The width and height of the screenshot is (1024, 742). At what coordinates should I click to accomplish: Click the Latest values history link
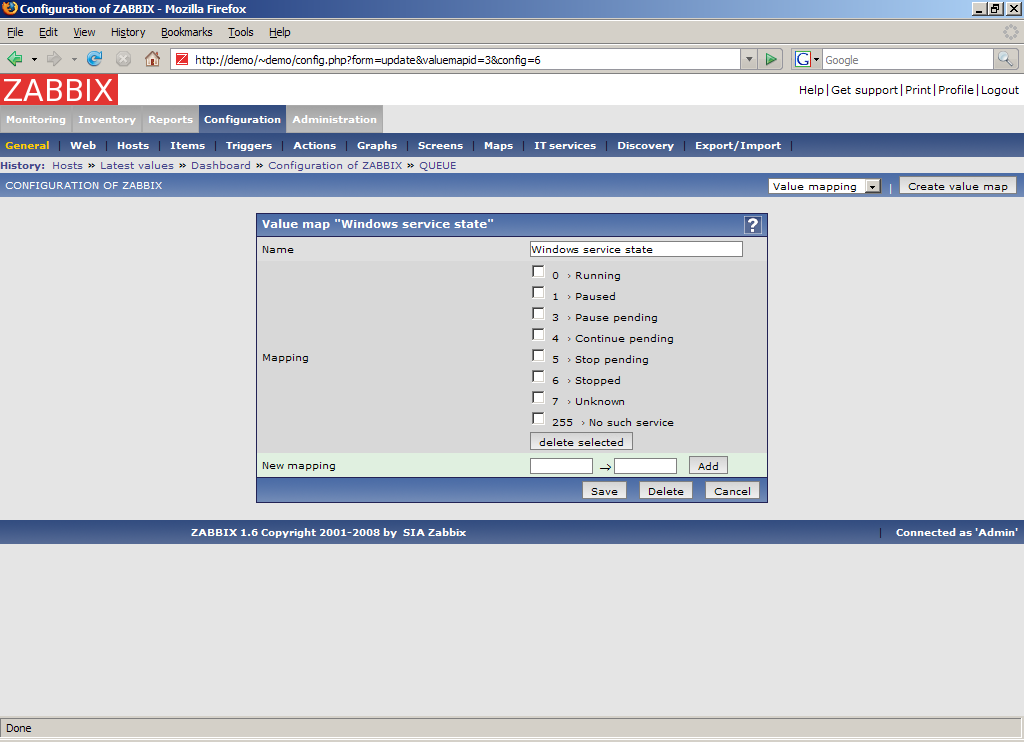pos(136,166)
